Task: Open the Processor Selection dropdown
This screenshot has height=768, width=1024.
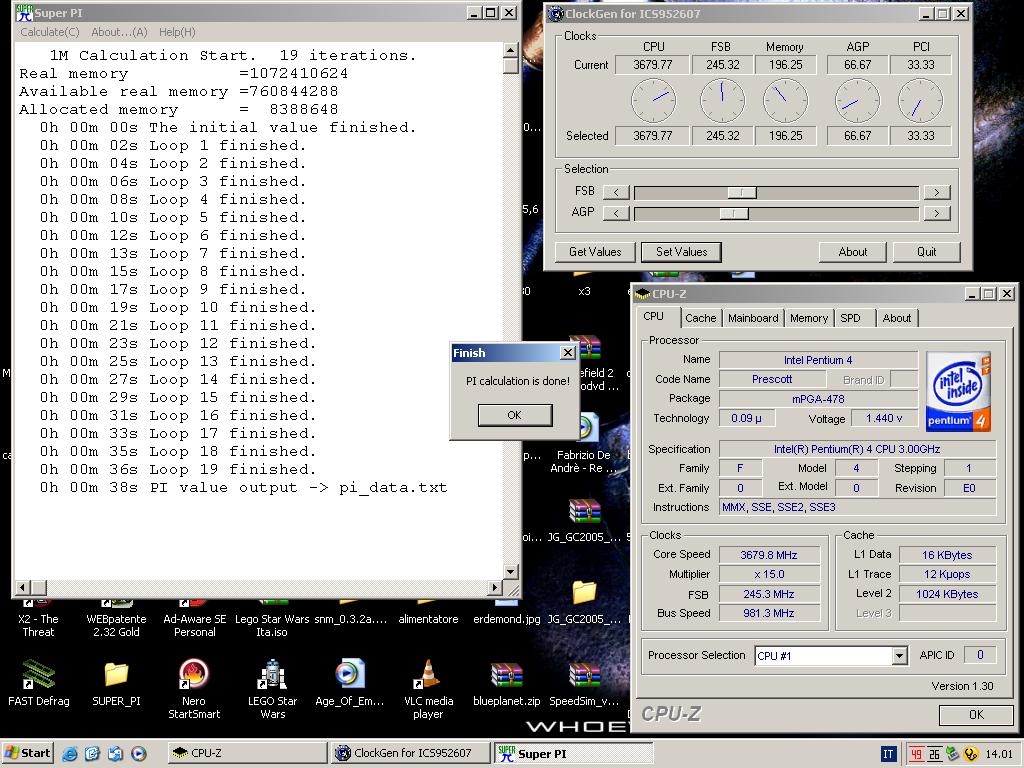Action: pos(899,656)
